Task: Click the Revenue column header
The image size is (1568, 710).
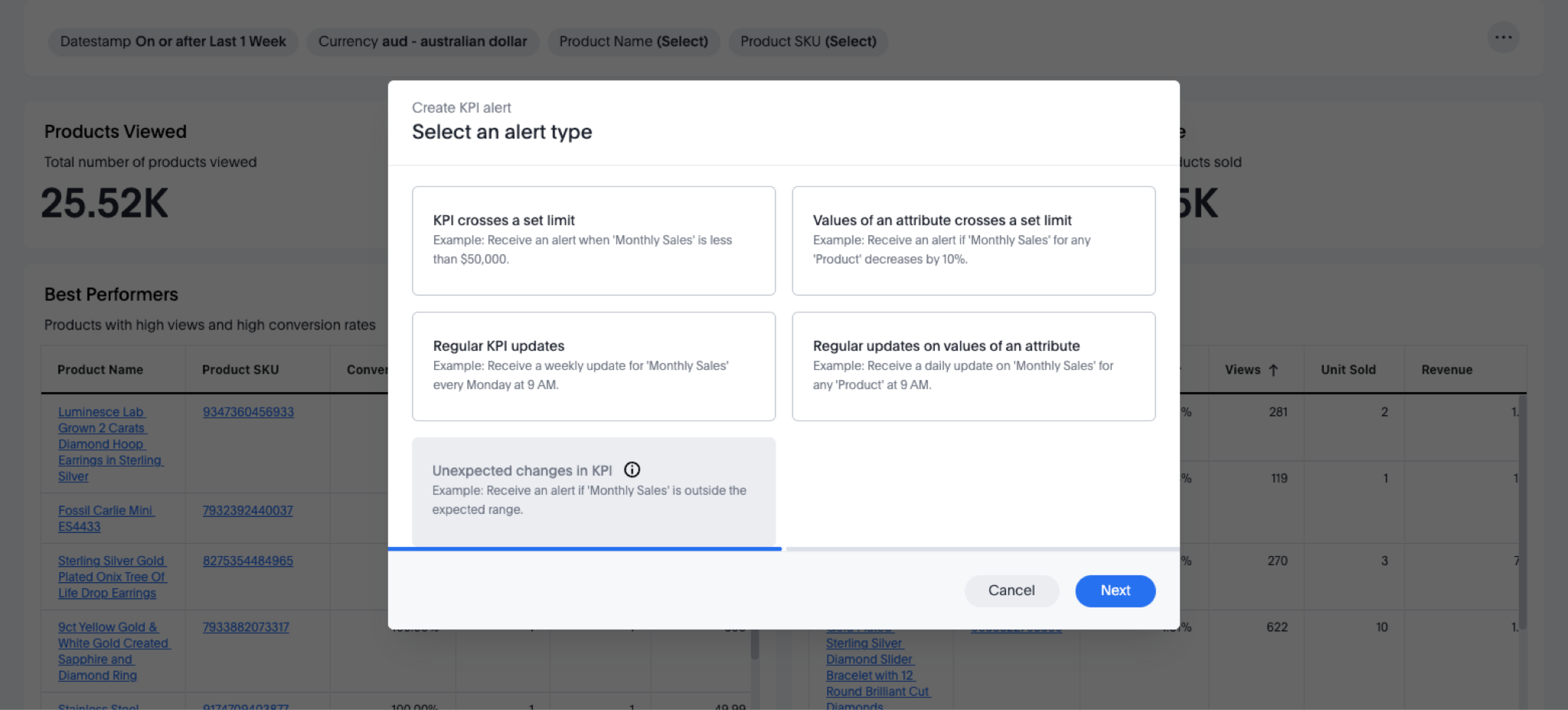Action: tap(1446, 370)
